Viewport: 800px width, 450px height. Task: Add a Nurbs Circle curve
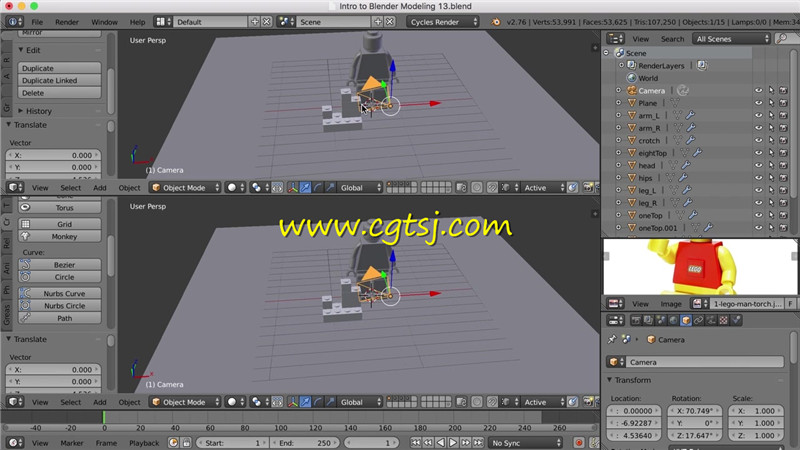(x=59, y=306)
